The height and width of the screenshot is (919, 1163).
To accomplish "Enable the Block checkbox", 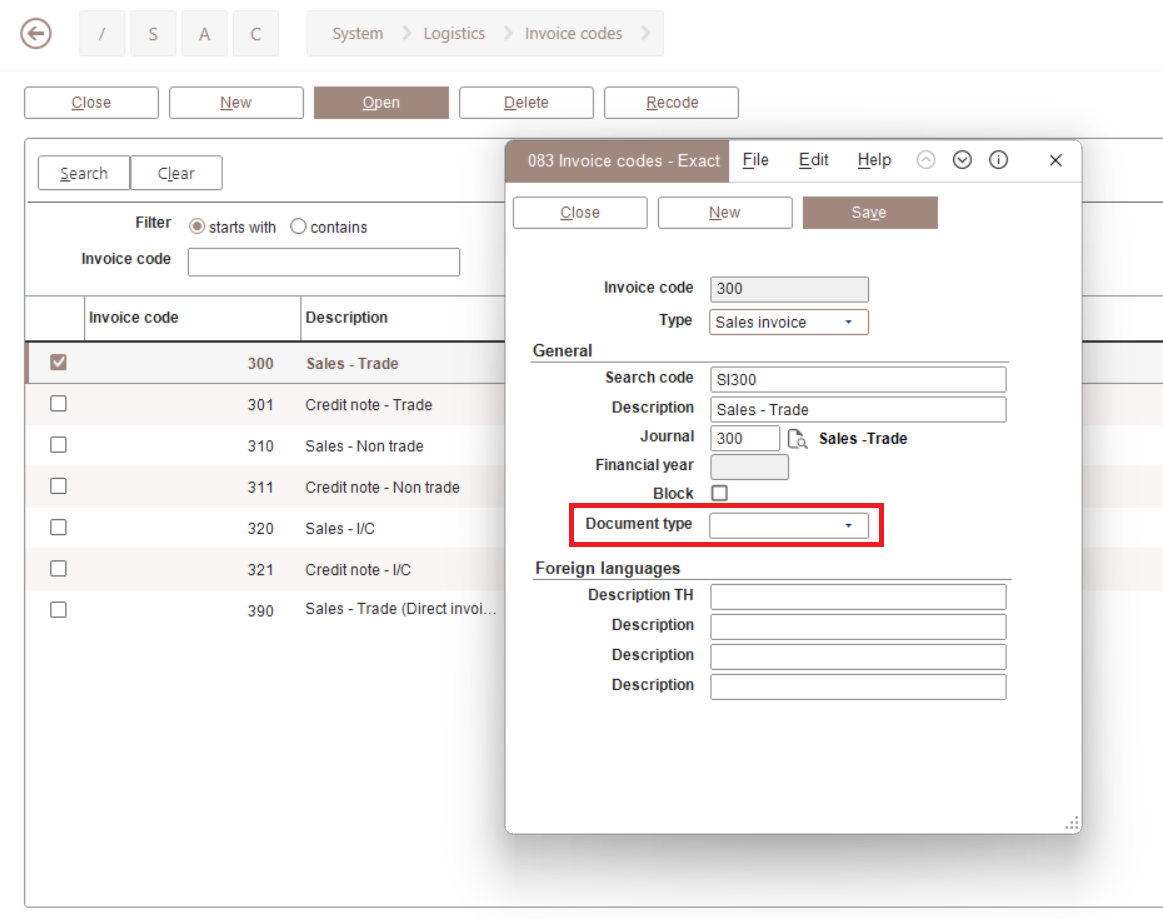I will point(719,493).
